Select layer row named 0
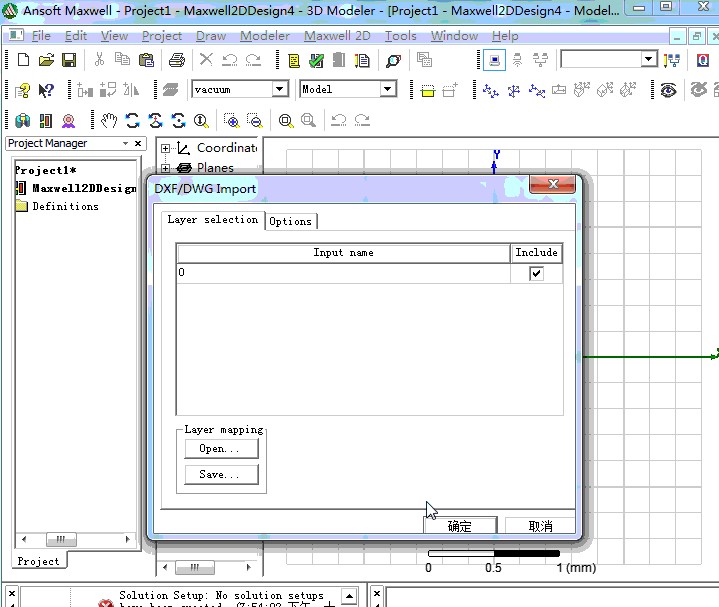The width and height of the screenshot is (719, 607). (343, 273)
